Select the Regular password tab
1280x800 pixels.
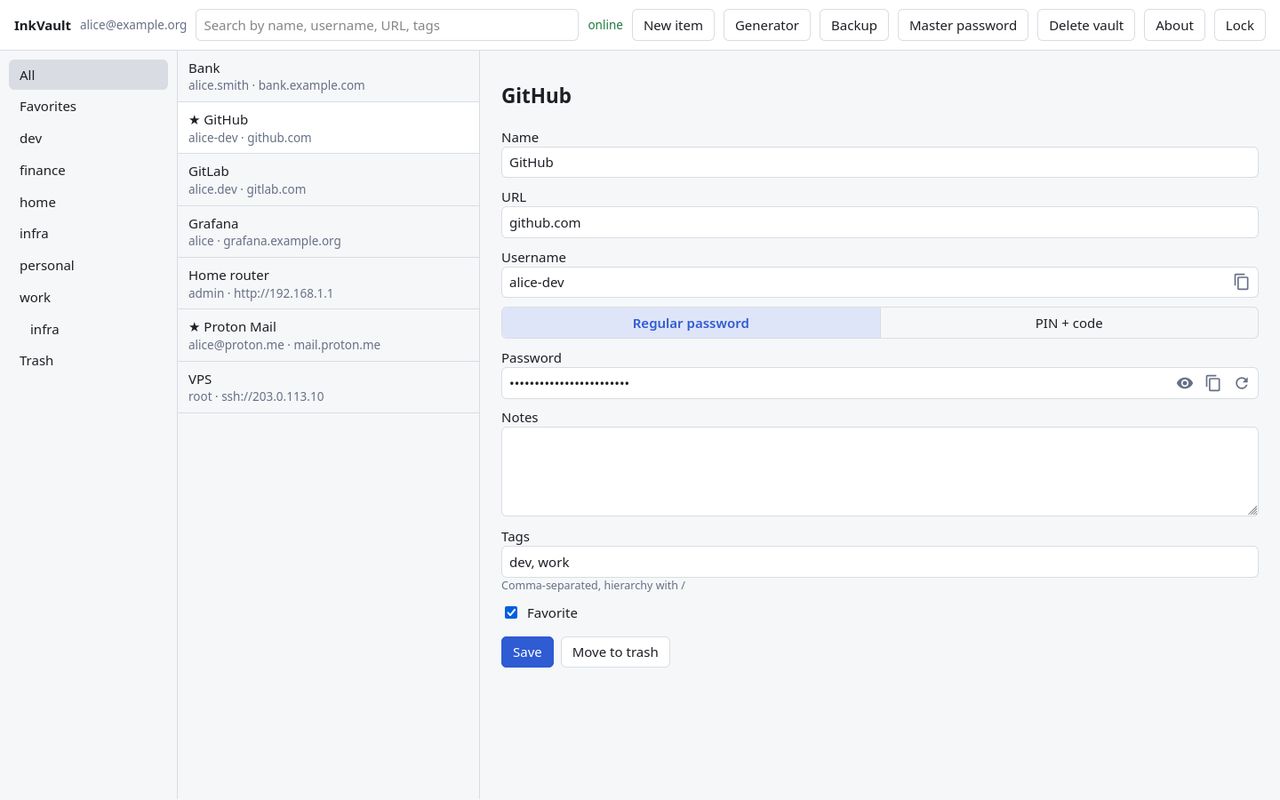tap(691, 323)
